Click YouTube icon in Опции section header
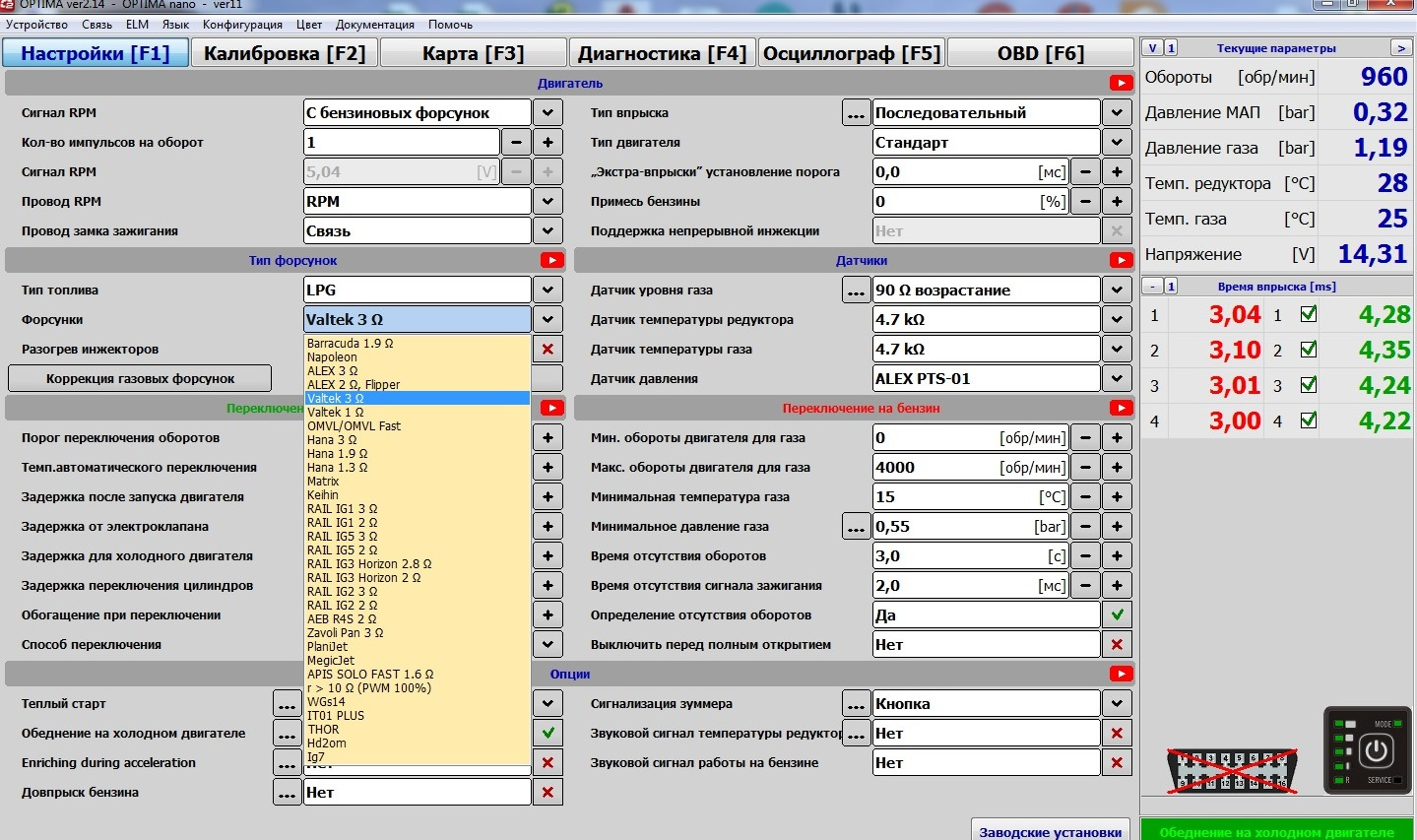This screenshot has width=1417, height=840. click(1121, 675)
